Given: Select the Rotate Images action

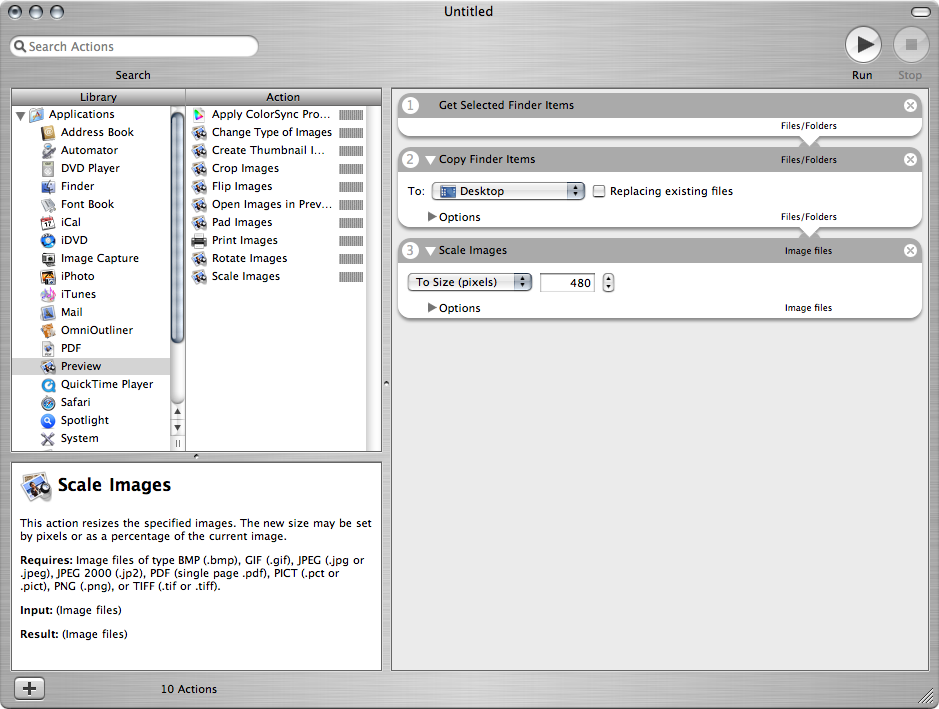Looking at the screenshot, I should click(277, 258).
